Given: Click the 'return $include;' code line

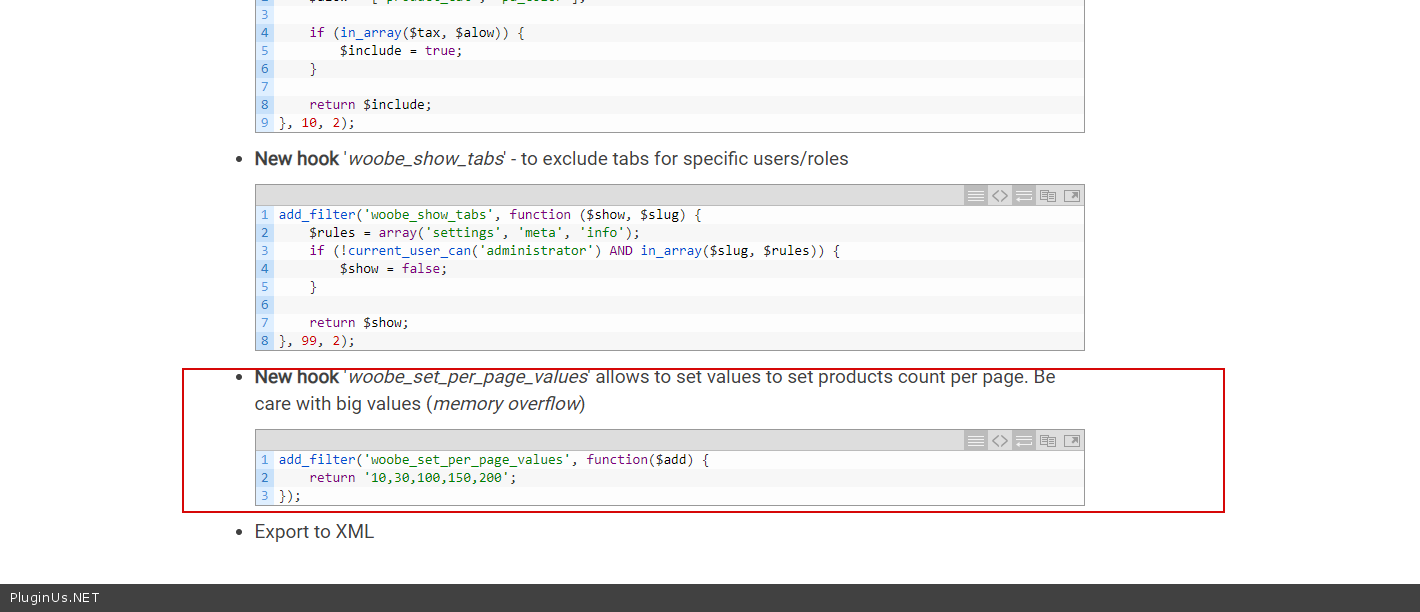Looking at the screenshot, I should pyautogui.click(x=370, y=105).
